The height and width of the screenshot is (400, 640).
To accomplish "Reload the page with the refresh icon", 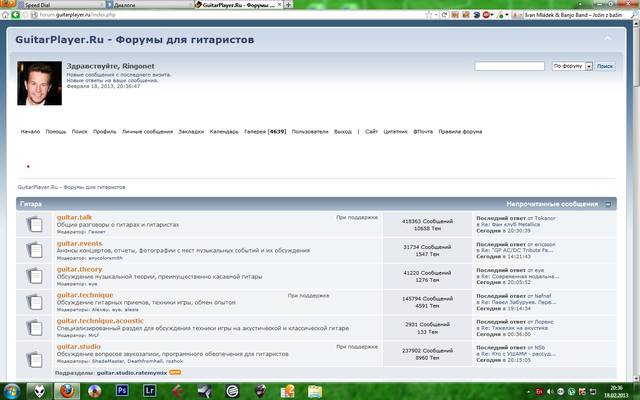I will click(x=444, y=15).
